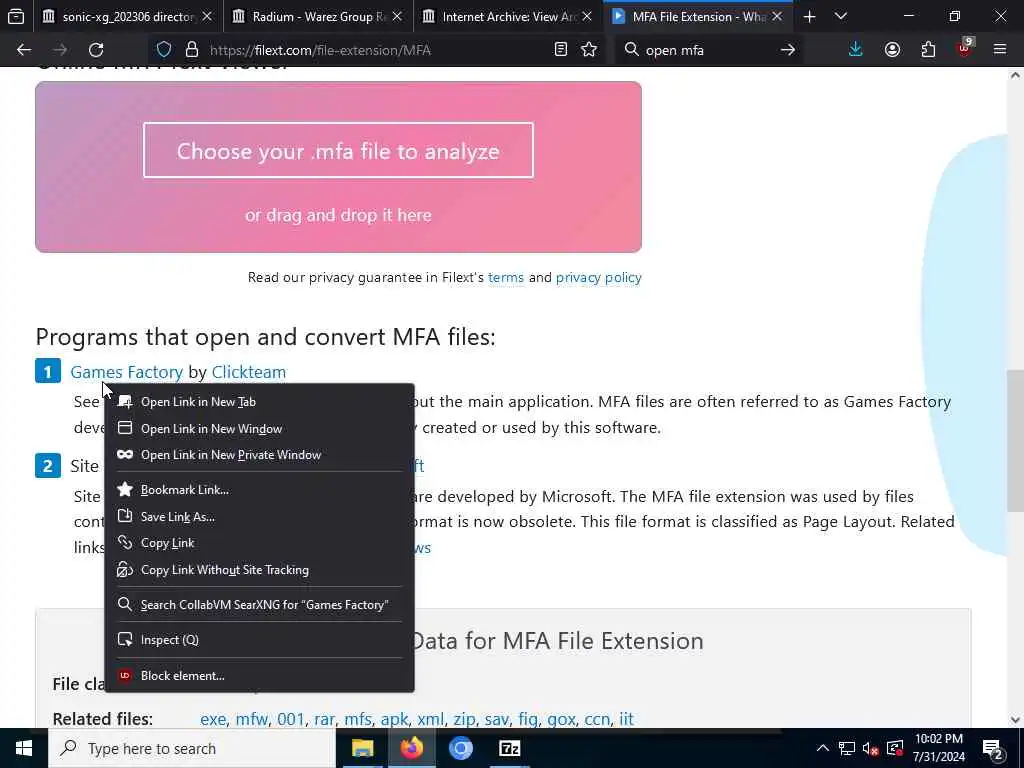Open the uBlock Origin toolbar icon
This screenshot has width=1024, height=768.
point(964,48)
